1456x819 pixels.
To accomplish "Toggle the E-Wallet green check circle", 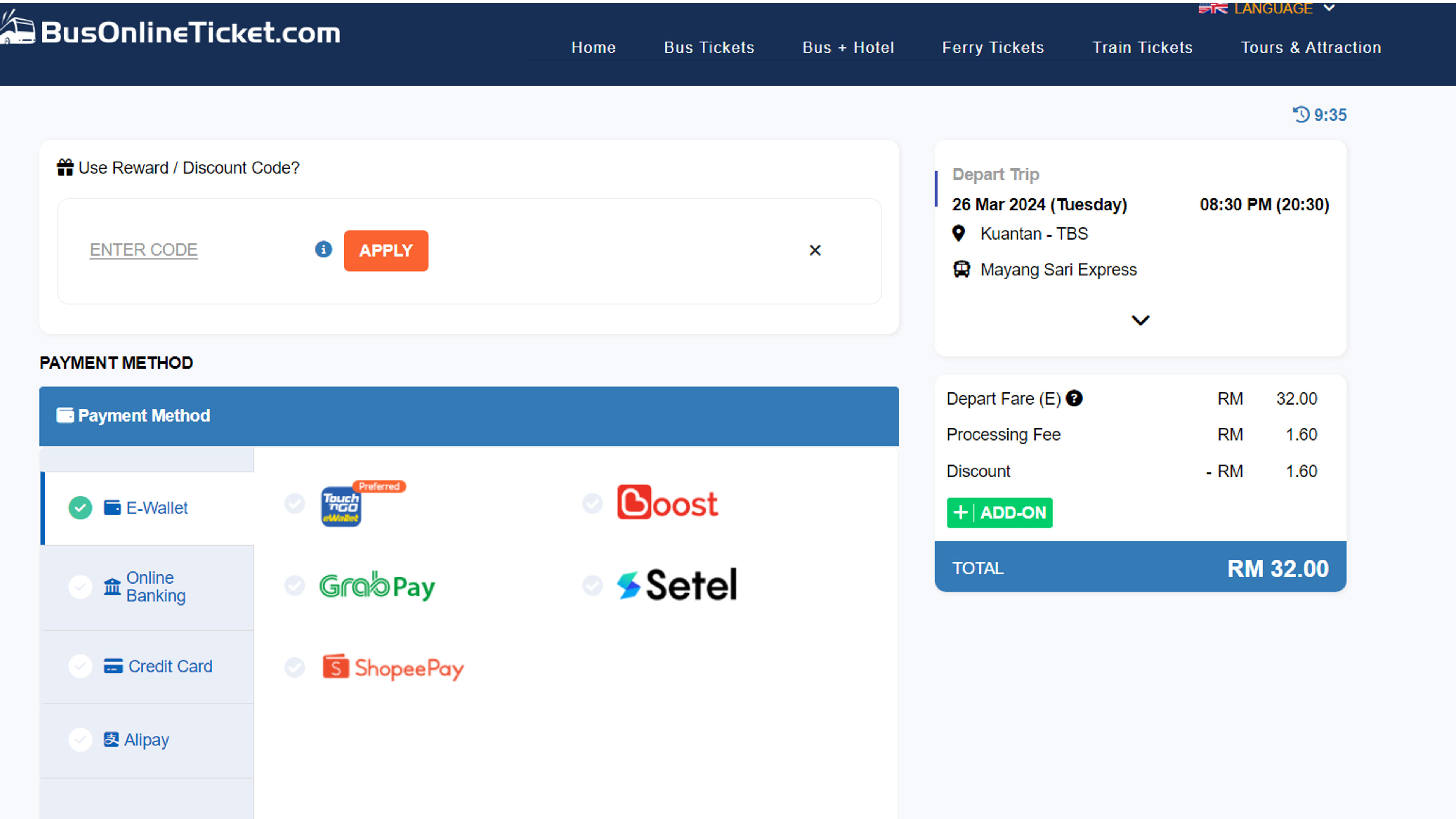I will click(x=80, y=508).
